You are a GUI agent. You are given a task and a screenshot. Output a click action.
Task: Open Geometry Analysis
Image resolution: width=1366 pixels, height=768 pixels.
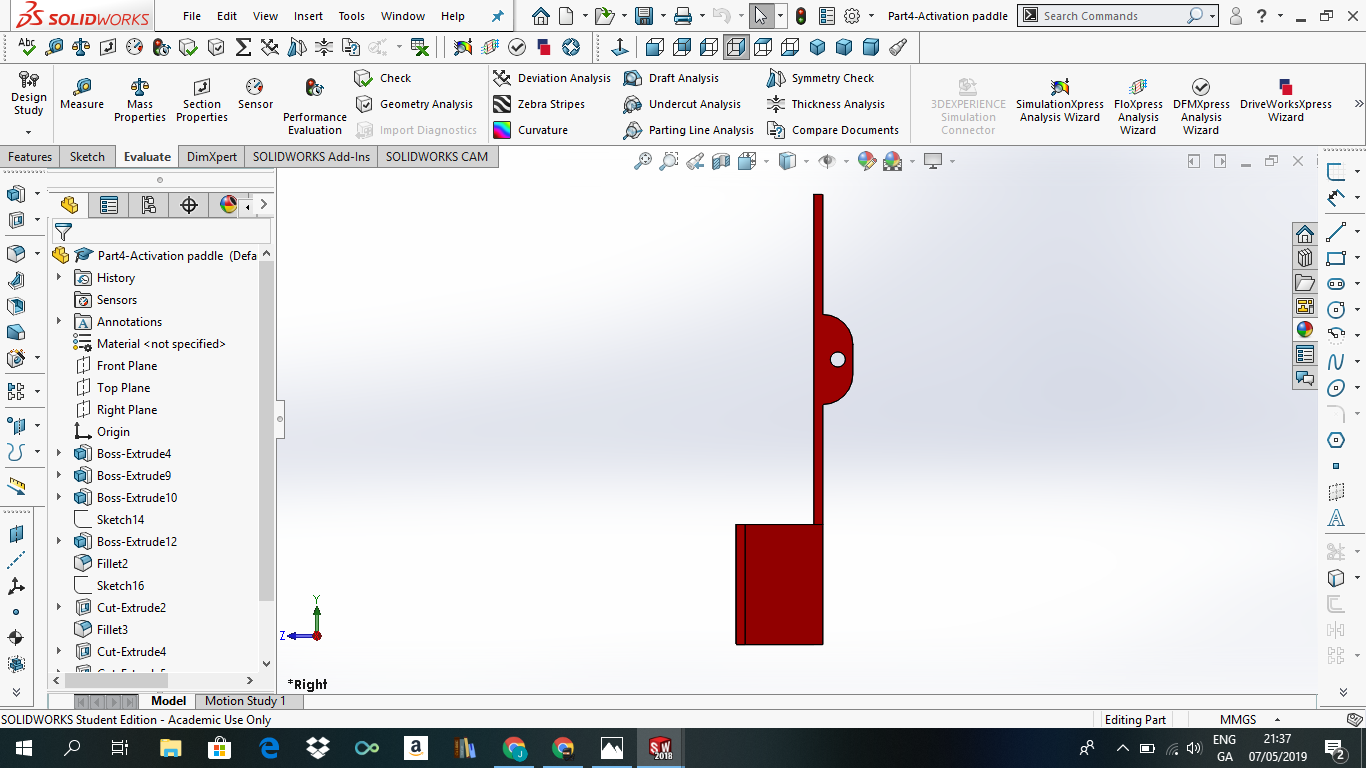[414, 104]
